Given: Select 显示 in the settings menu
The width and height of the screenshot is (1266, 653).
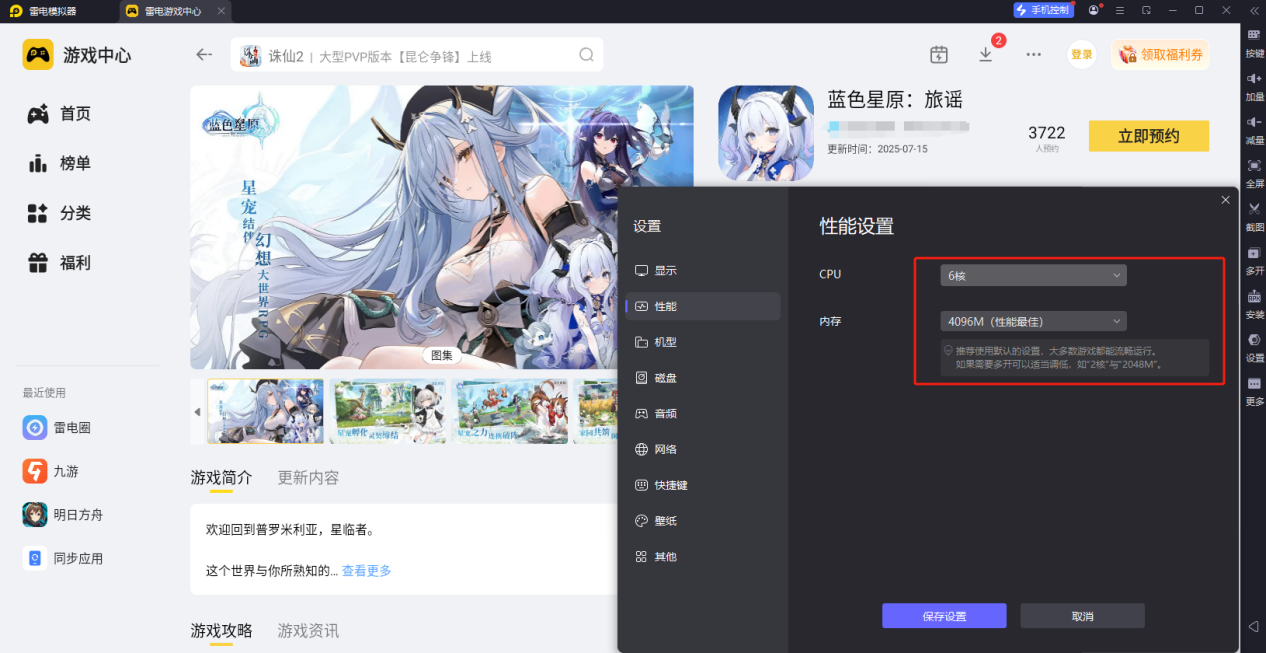Looking at the screenshot, I should pyautogui.click(x=703, y=271).
